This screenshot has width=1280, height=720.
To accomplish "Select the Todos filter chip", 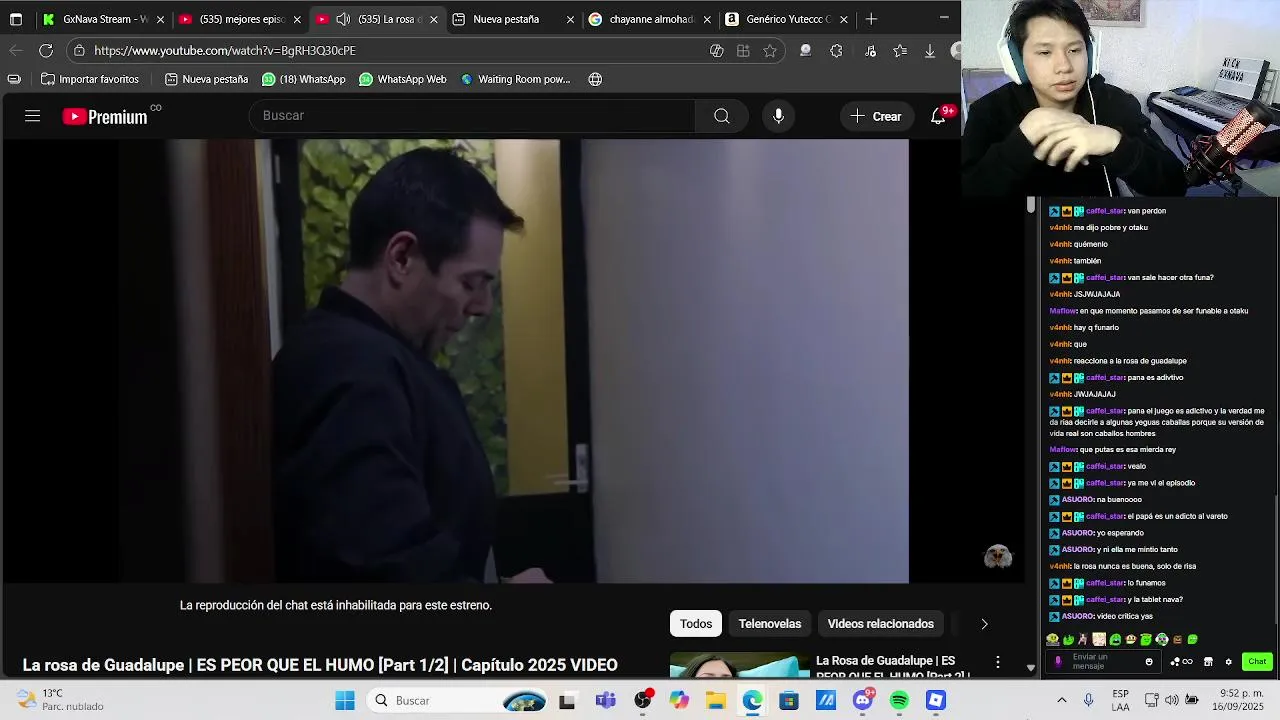I will tap(696, 624).
